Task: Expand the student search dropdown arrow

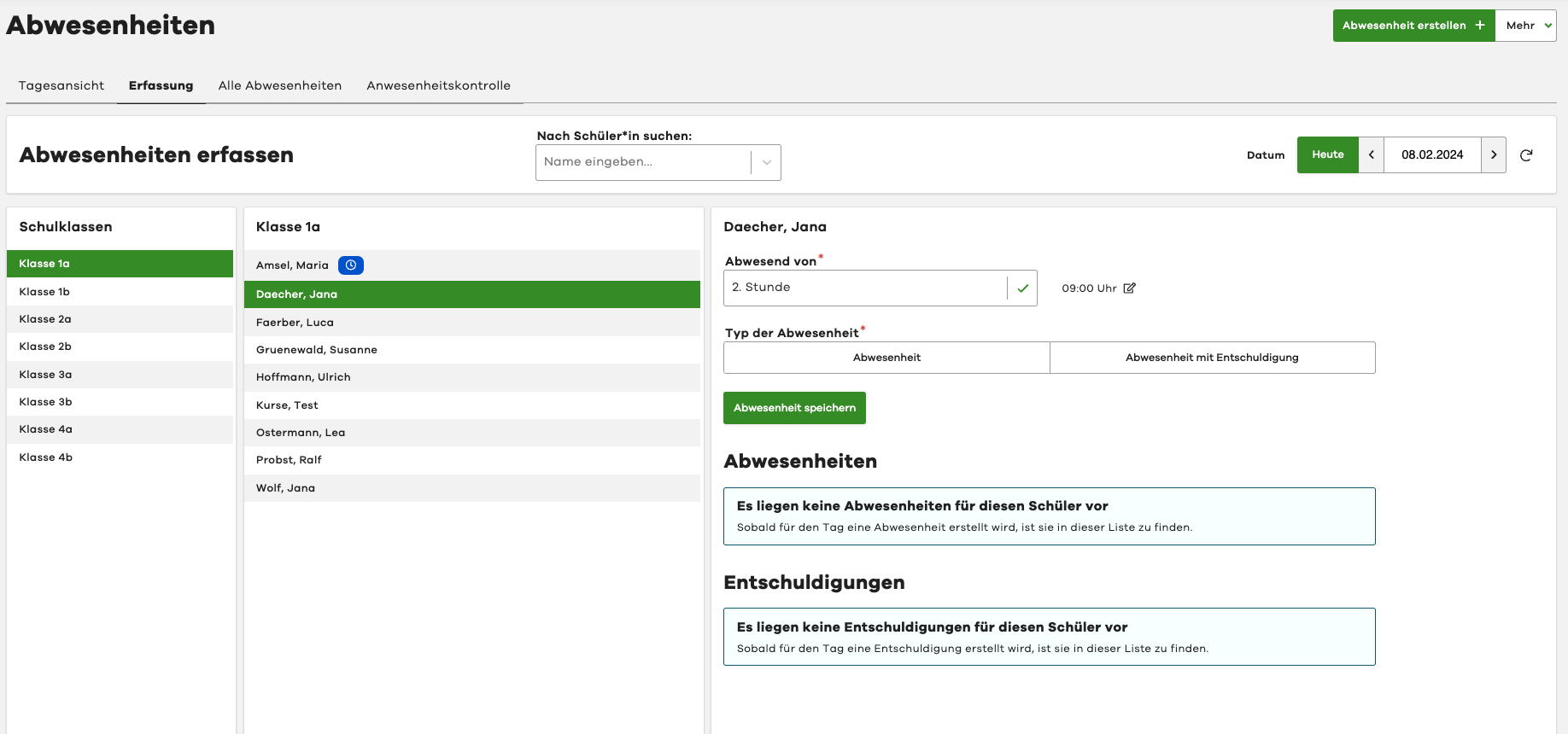Action: (x=766, y=162)
